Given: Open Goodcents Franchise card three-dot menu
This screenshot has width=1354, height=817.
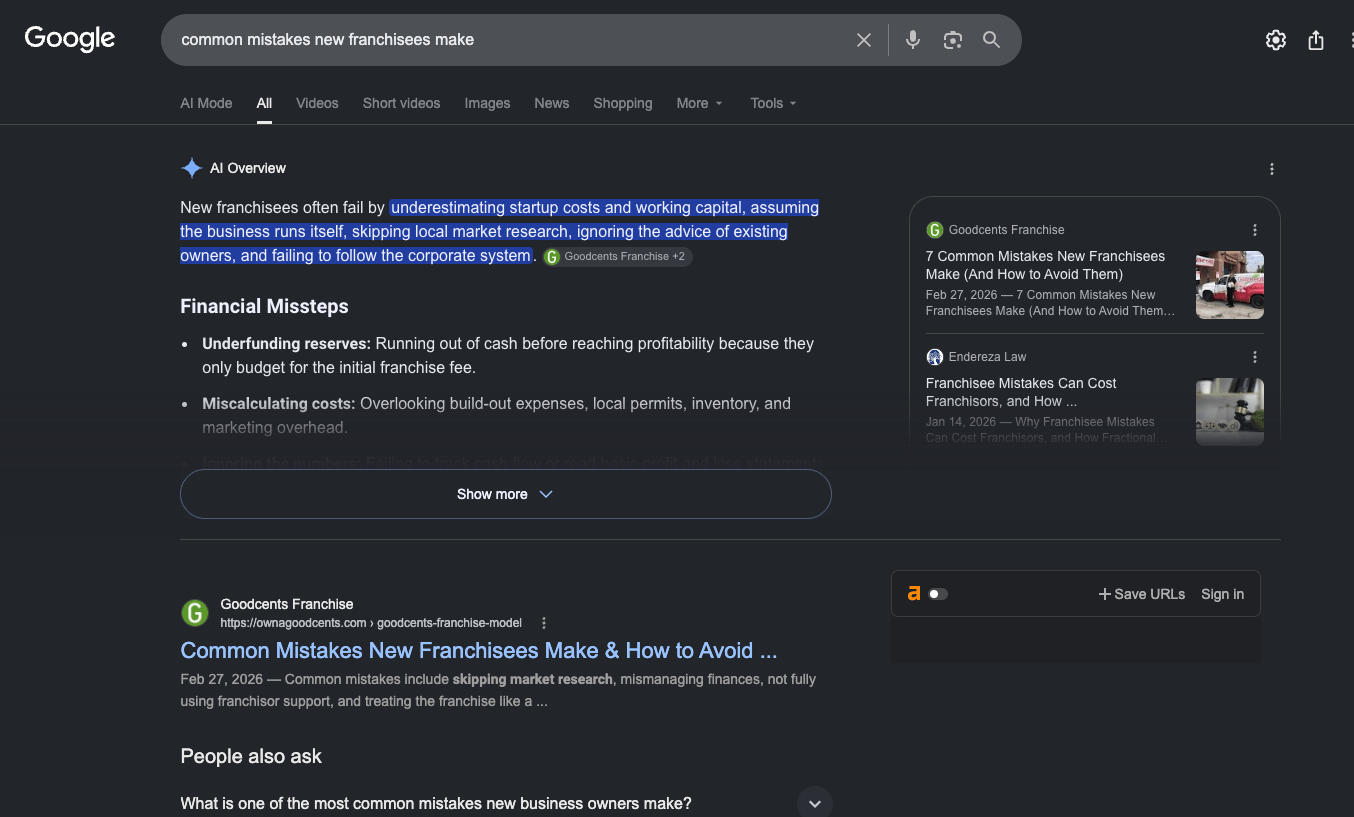Looking at the screenshot, I should pos(1255,230).
